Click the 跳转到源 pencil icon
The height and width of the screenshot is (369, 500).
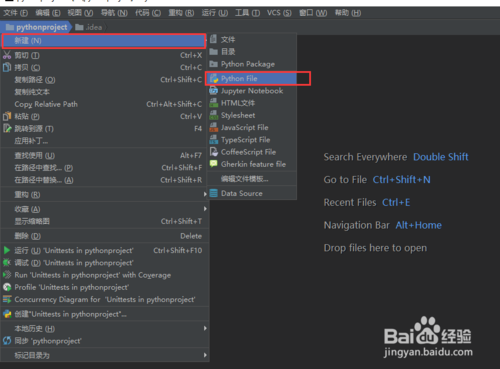pos(7,128)
